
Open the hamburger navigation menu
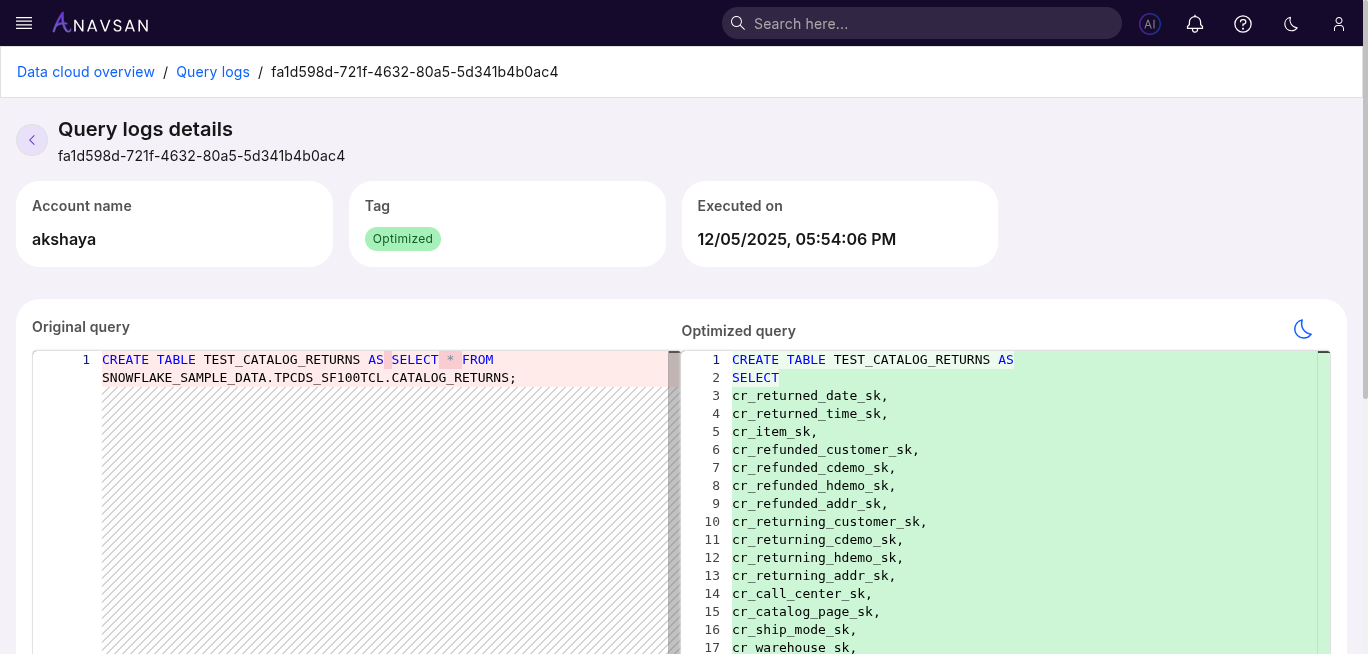tap(23, 23)
